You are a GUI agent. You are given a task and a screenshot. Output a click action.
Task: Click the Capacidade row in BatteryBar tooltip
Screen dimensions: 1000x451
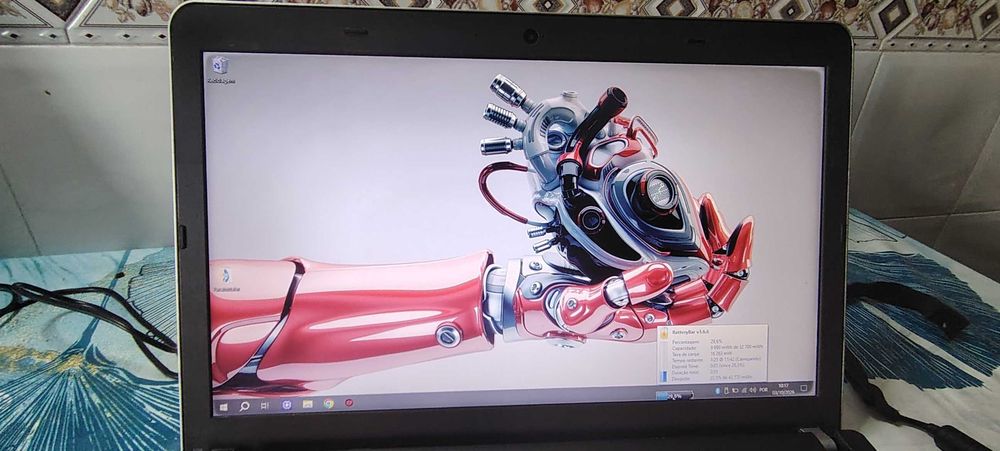pyautogui.click(x=717, y=348)
